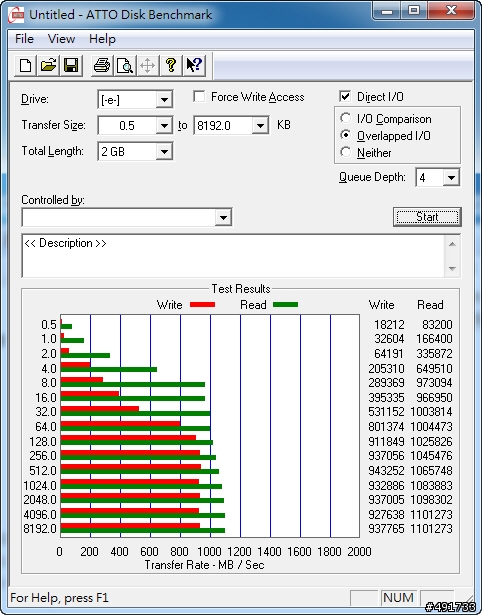Click the Transfer Rate - MB / Sec axis label
Screen dimensions: 482x615
click(204, 565)
